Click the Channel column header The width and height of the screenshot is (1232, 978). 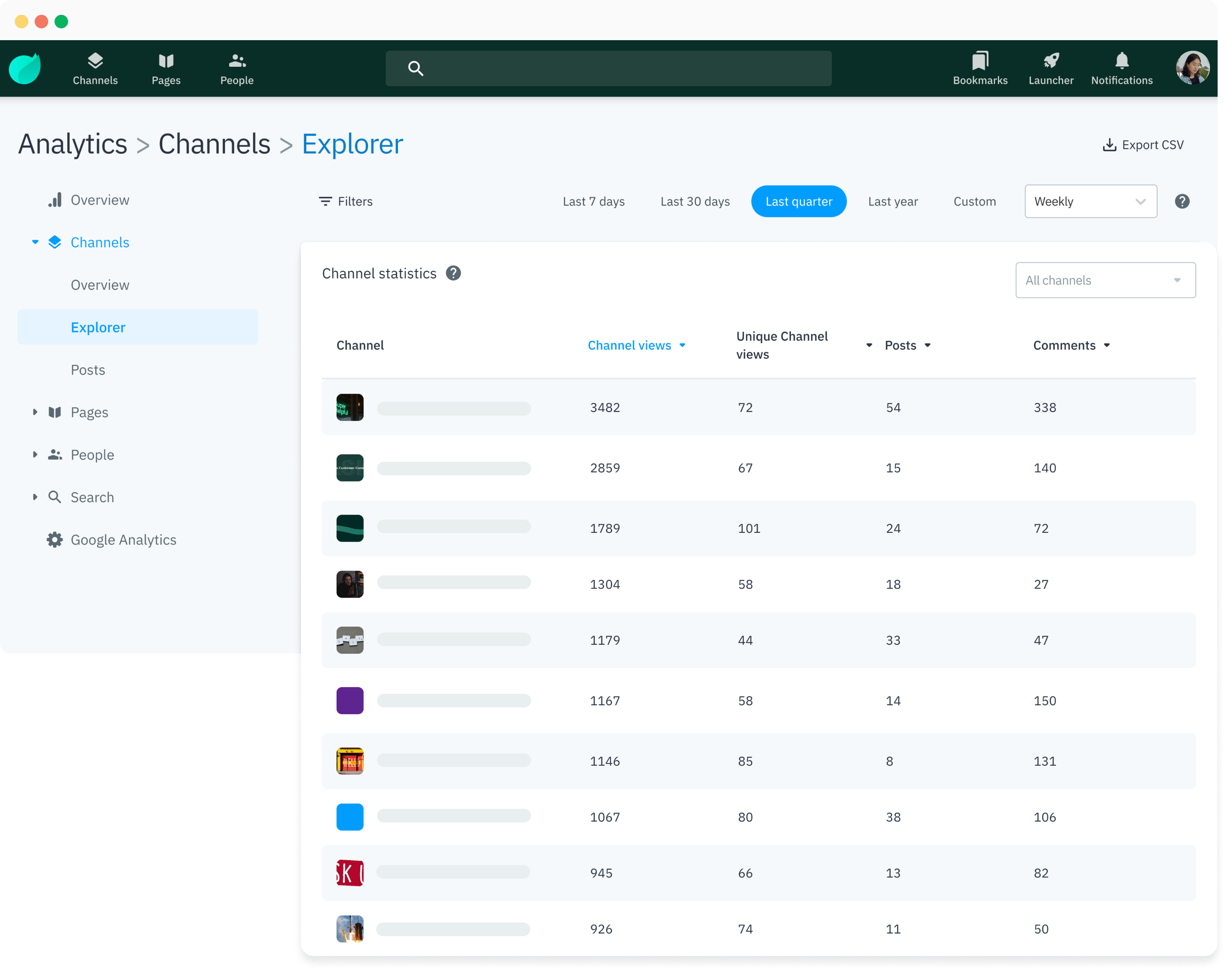(x=360, y=345)
